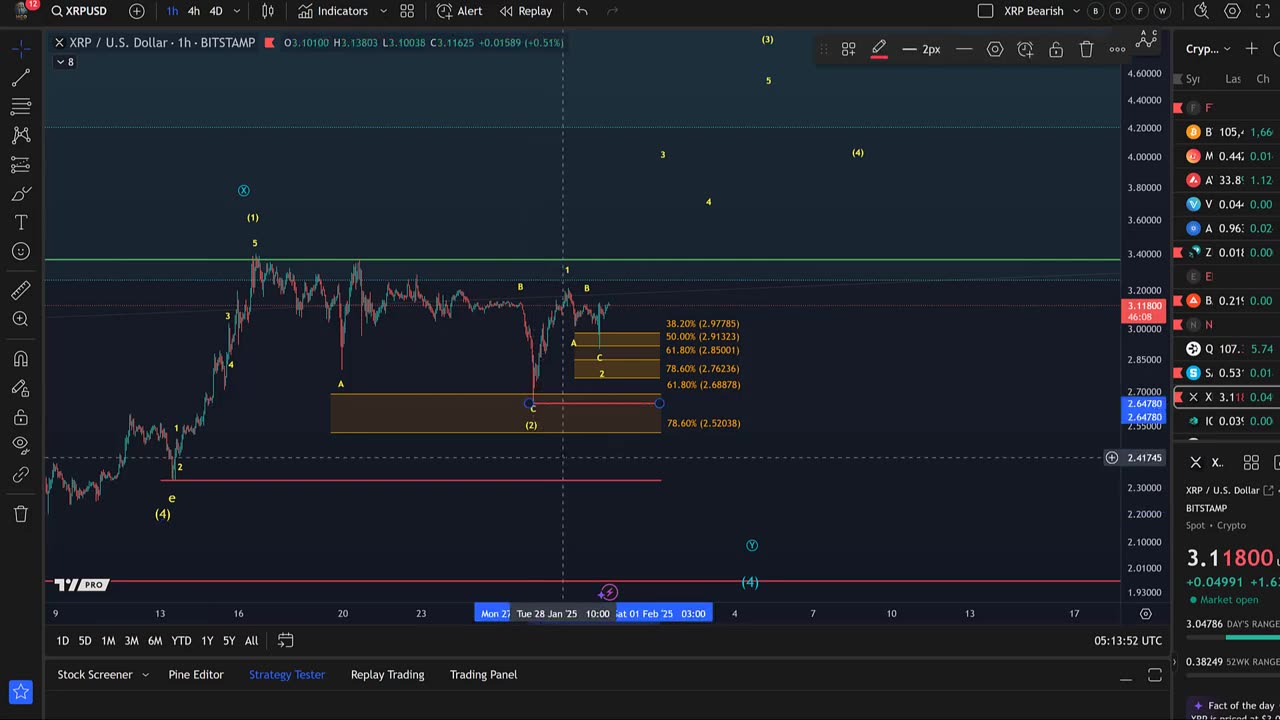Expand the favorite indicators dropdown arrow

[383, 11]
